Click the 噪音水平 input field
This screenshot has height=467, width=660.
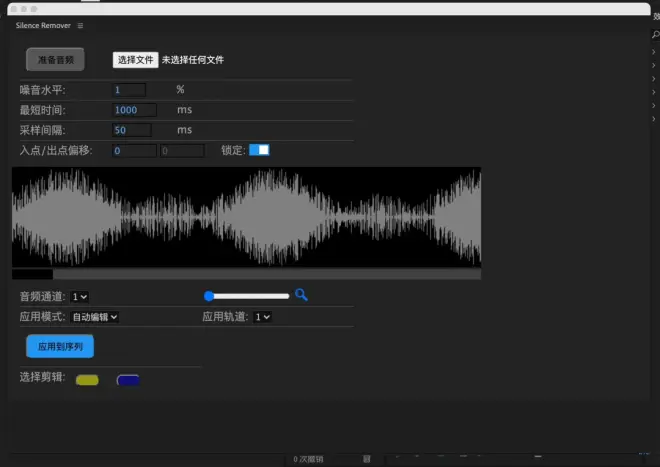(x=130, y=90)
